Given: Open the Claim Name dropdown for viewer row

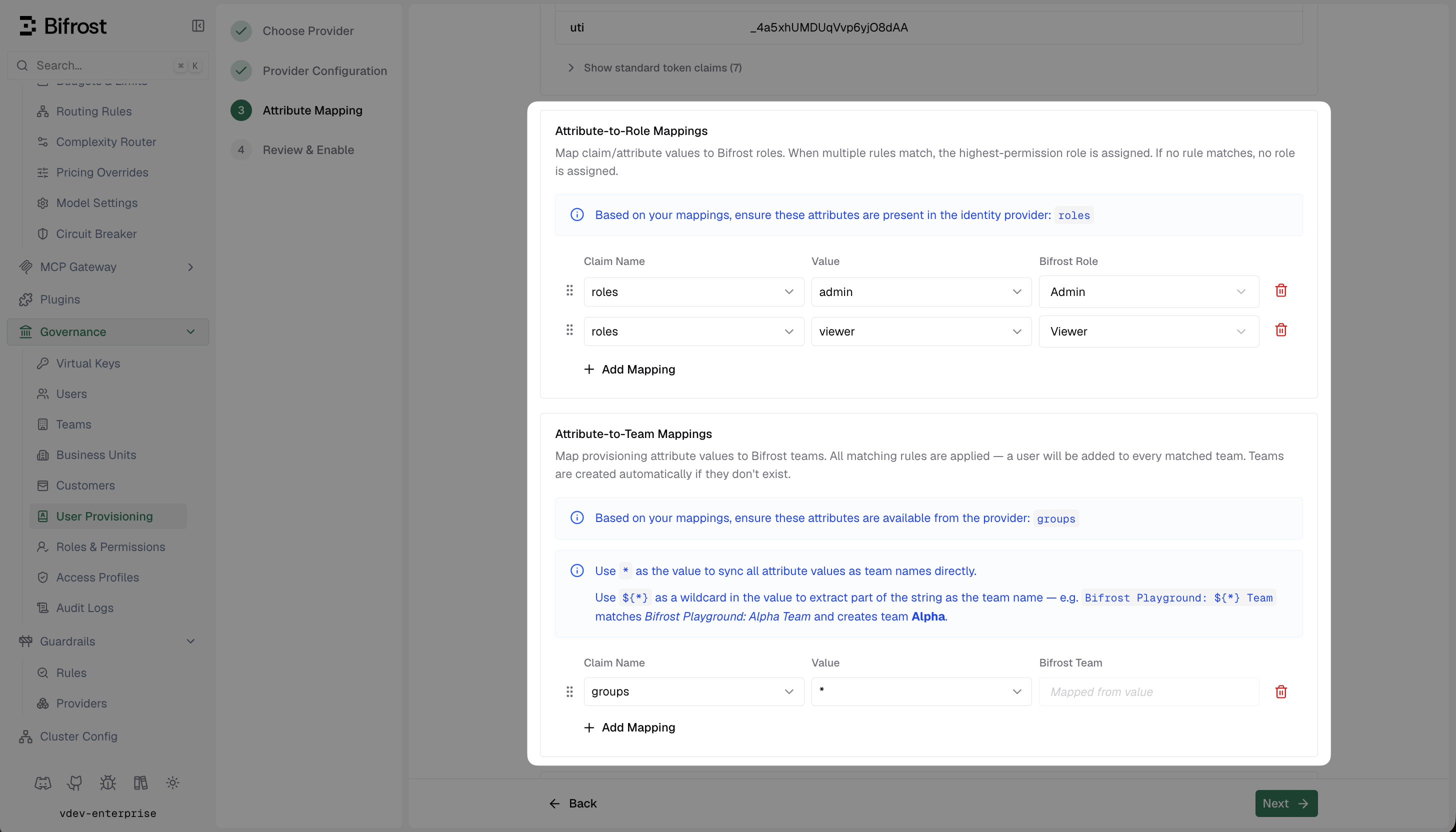Looking at the screenshot, I should pyautogui.click(x=693, y=331).
